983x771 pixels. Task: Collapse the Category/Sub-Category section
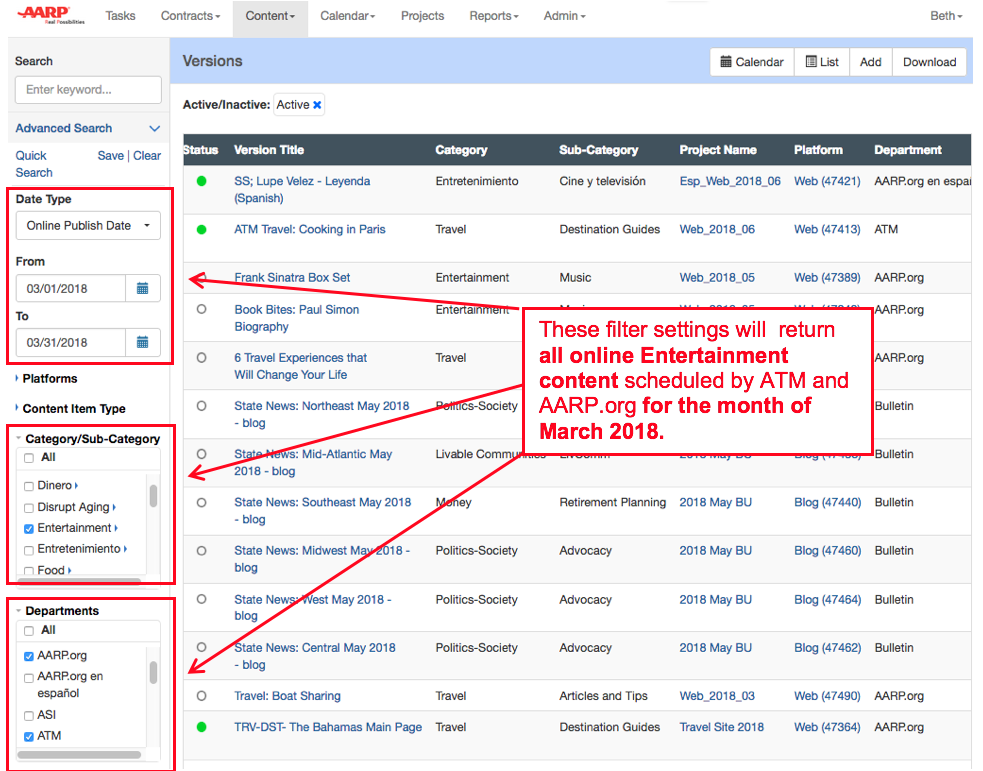click(88, 439)
